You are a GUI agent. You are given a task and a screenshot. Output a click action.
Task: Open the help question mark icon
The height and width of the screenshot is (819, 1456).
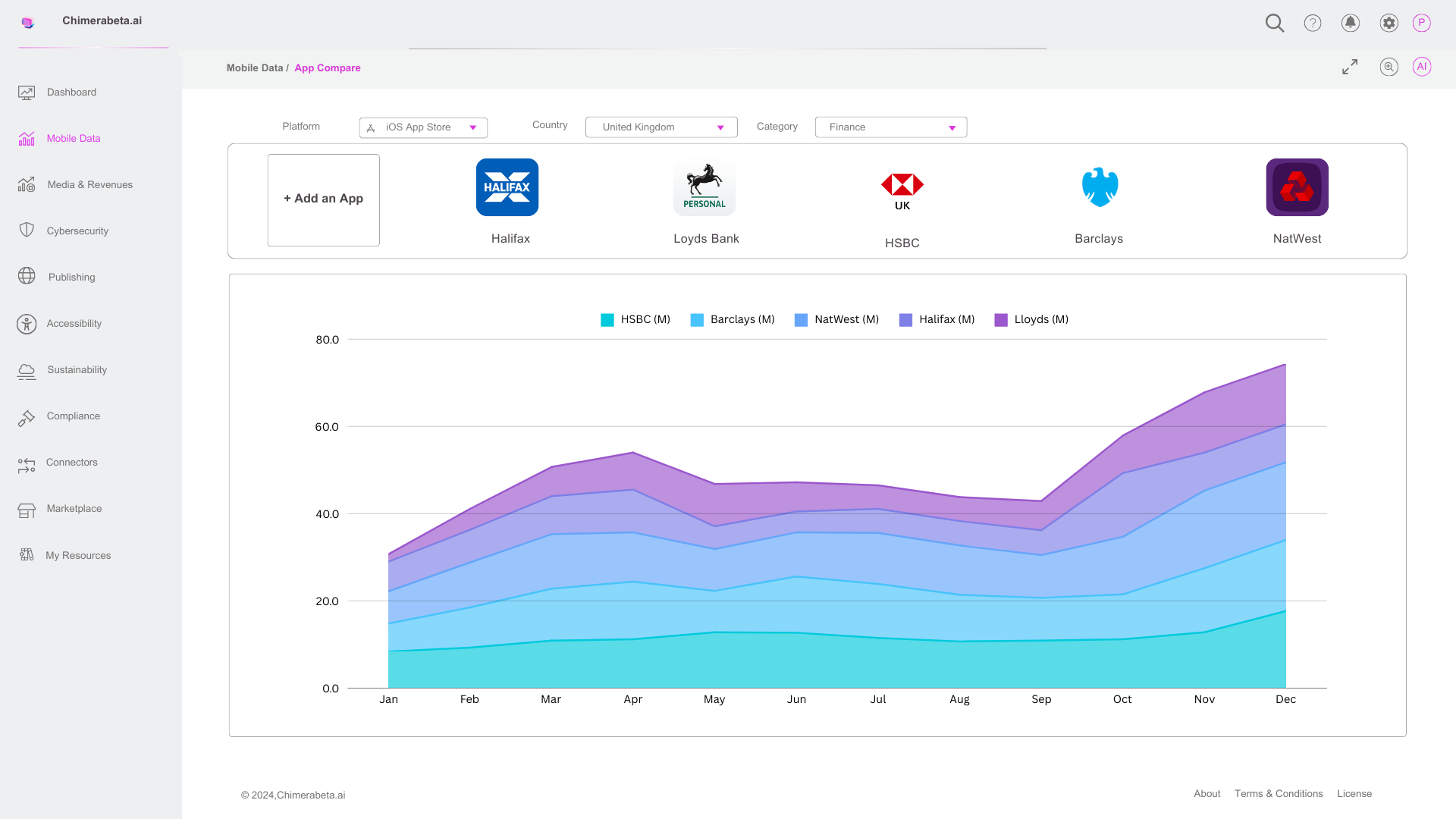[1313, 23]
